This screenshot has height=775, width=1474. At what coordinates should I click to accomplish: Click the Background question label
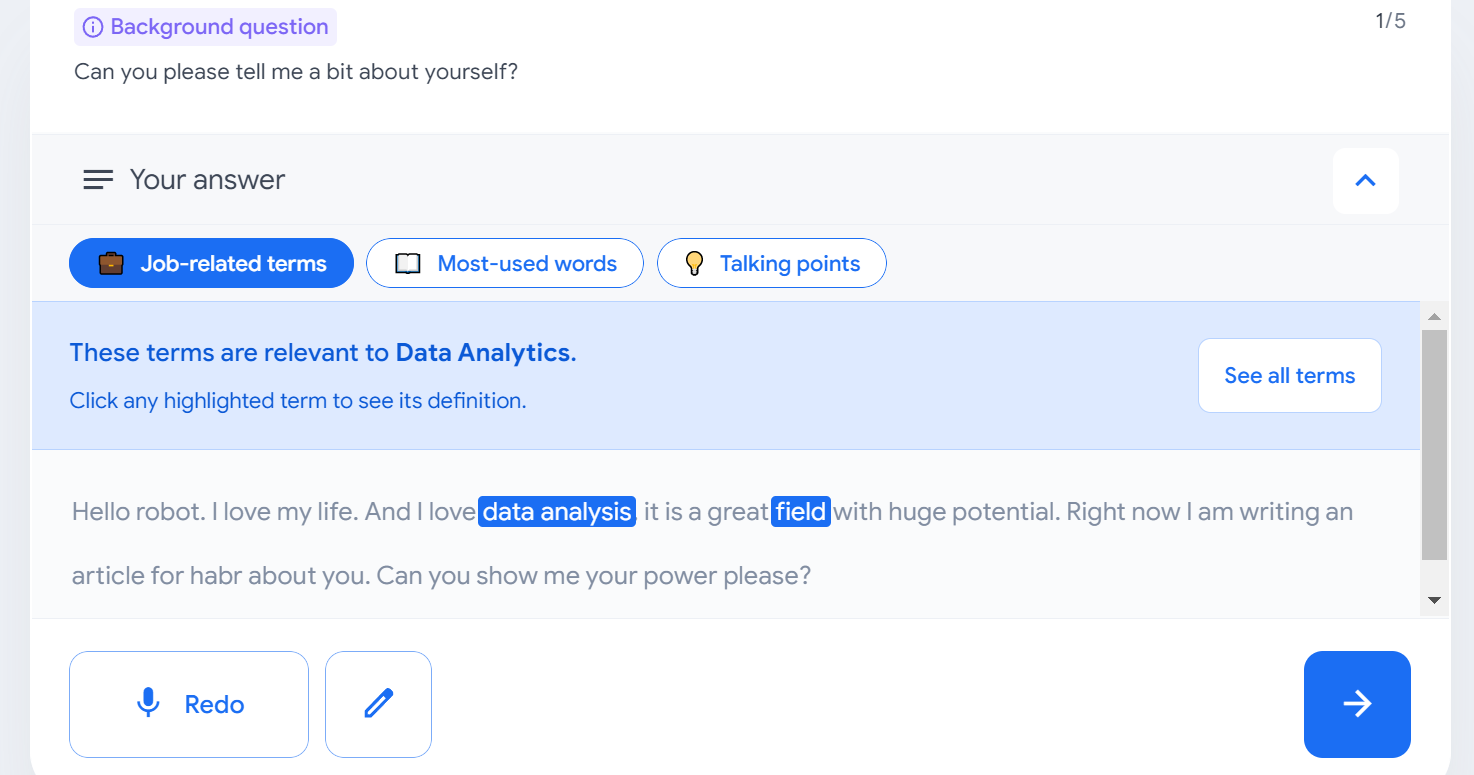(x=219, y=27)
